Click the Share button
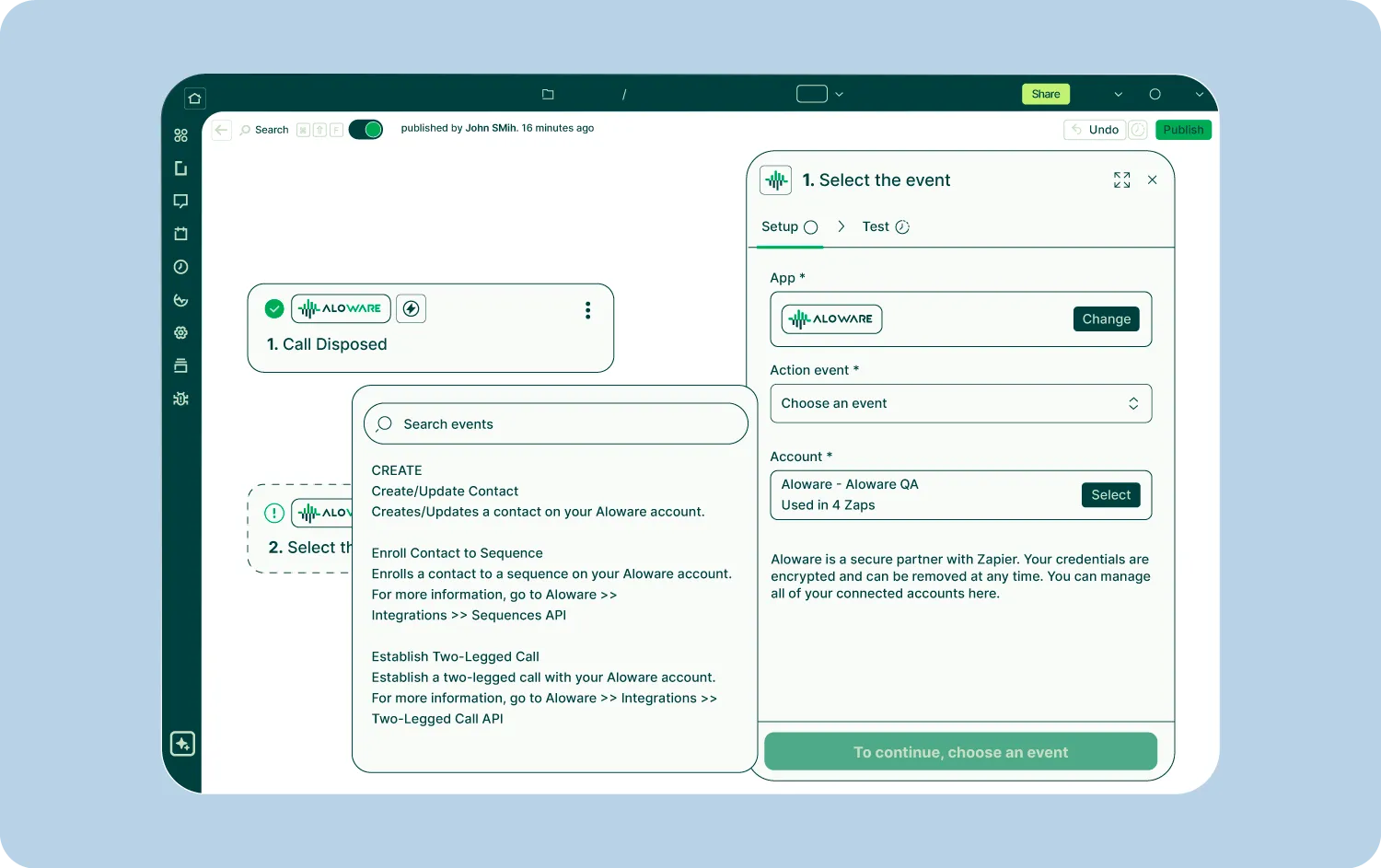 point(1046,94)
